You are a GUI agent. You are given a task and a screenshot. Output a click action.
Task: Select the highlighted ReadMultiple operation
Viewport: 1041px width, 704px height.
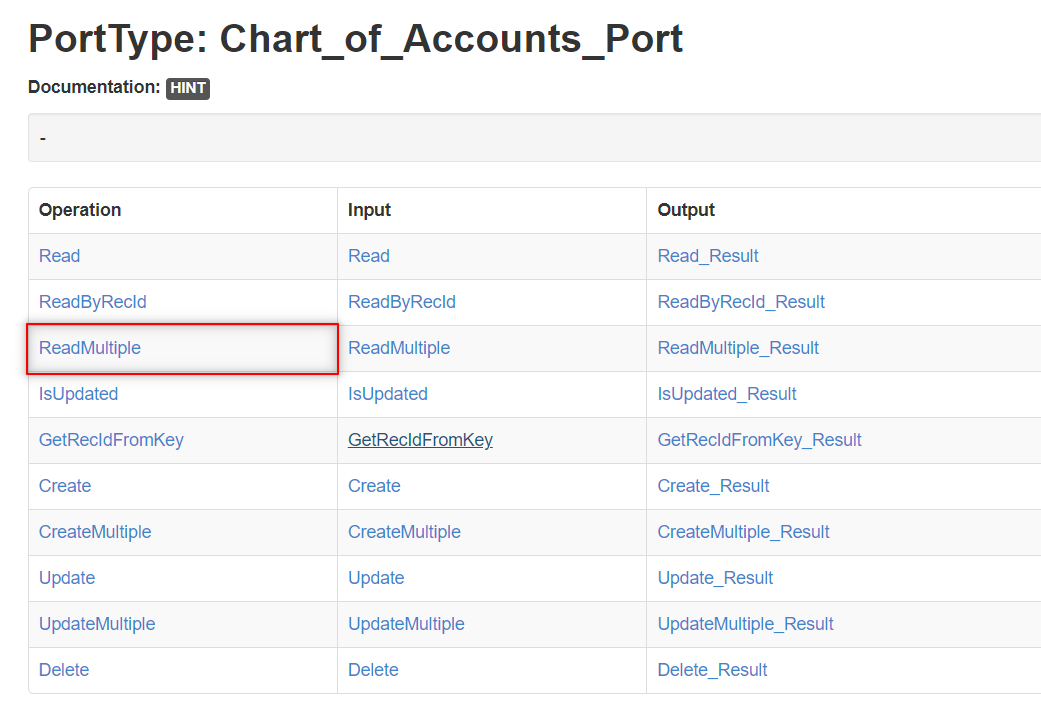(89, 347)
